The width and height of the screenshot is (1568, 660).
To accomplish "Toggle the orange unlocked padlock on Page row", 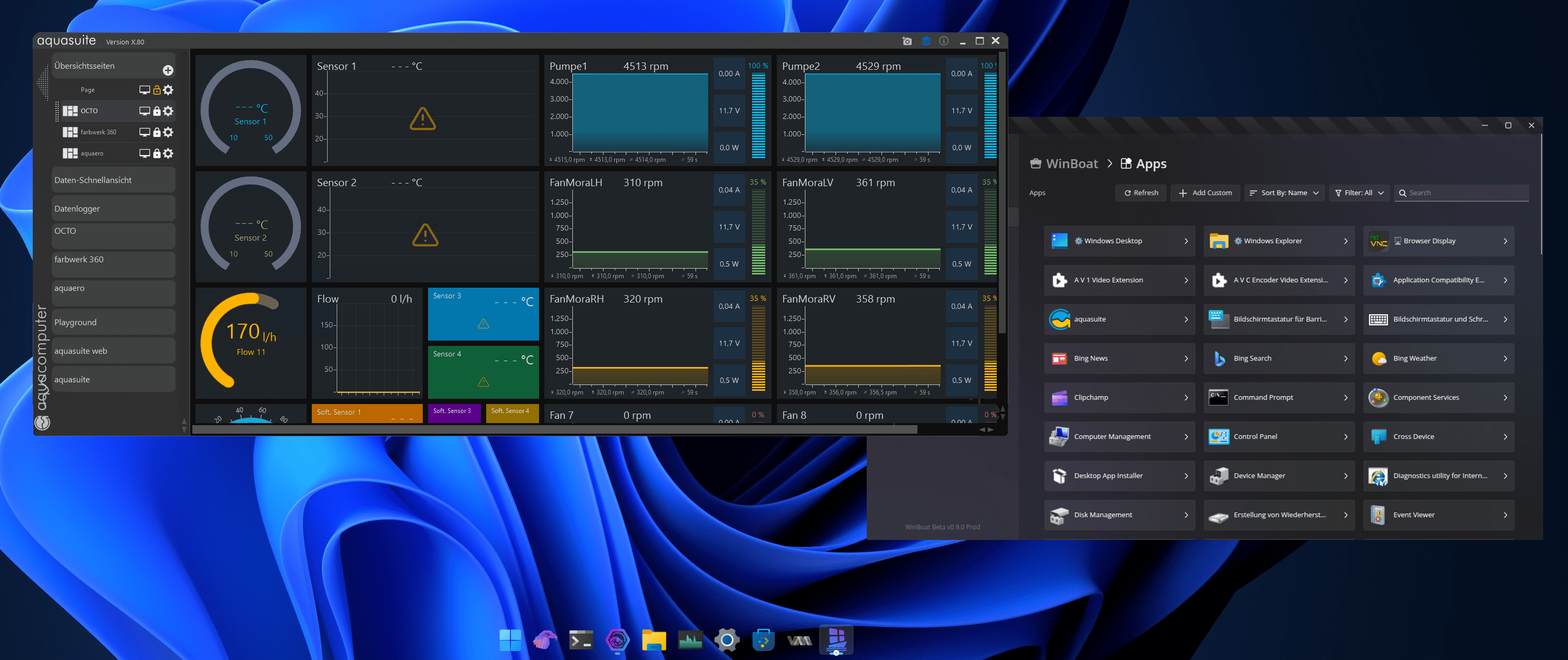I will 156,90.
